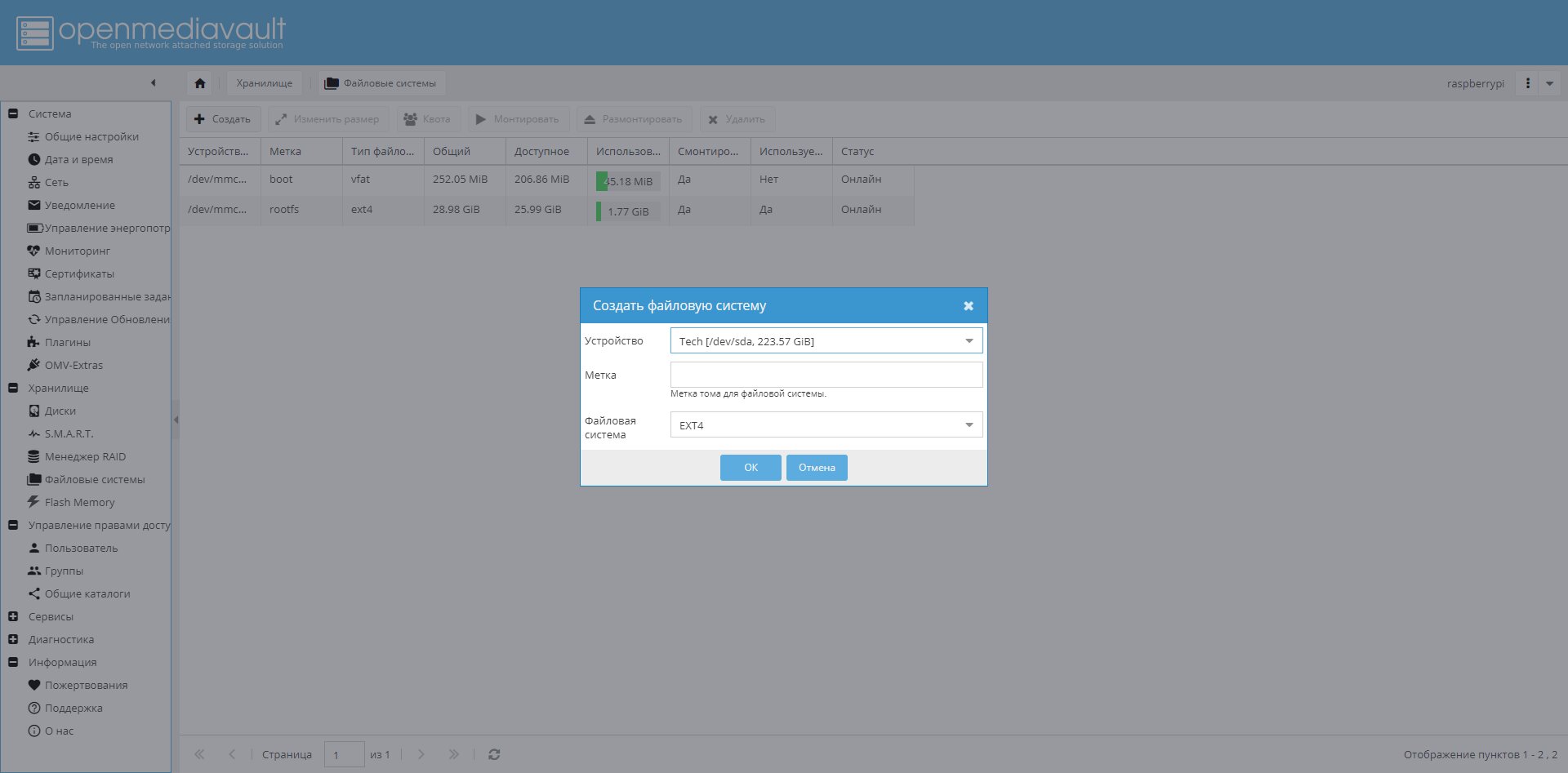
Task: Click the Метка label input field
Action: tap(826, 375)
